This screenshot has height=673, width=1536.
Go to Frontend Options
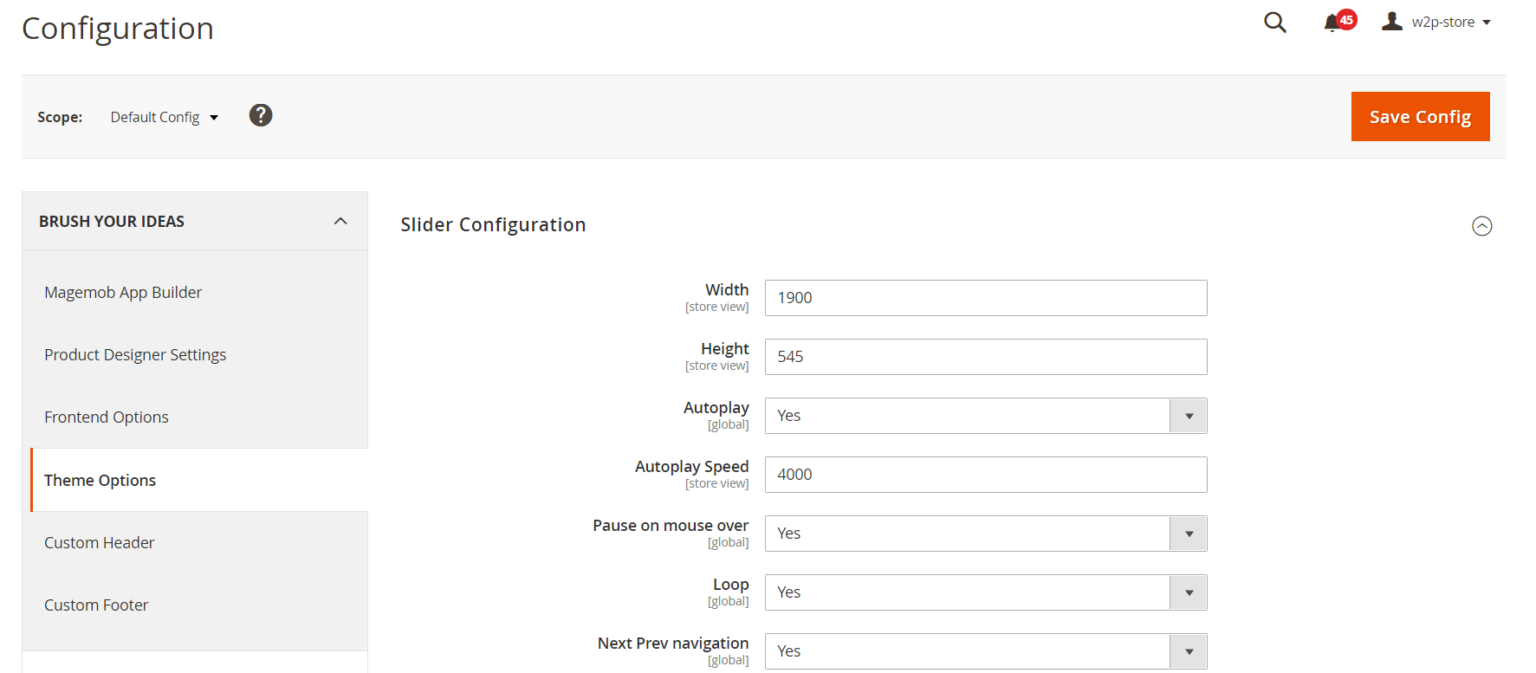tap(106, 417)
